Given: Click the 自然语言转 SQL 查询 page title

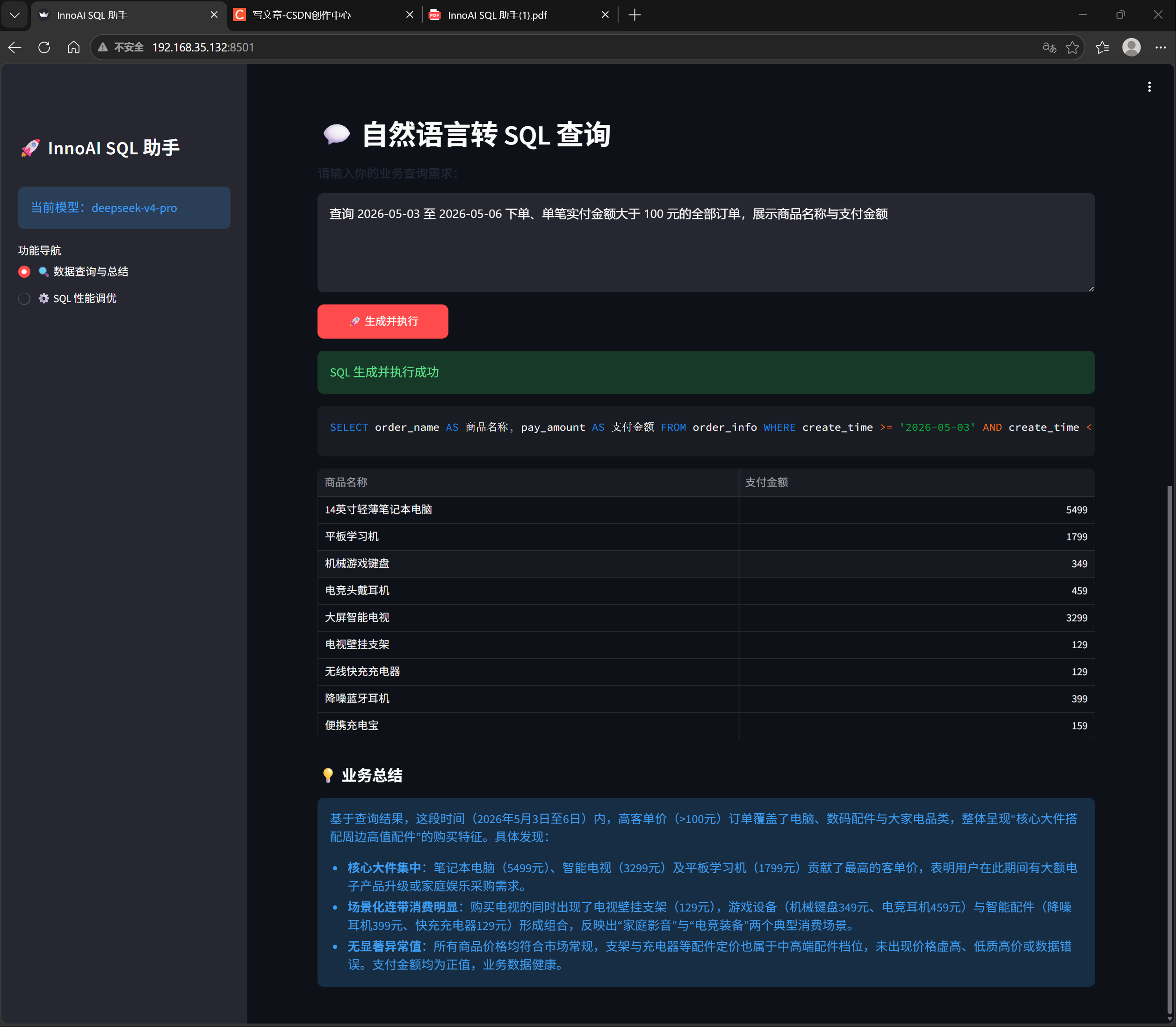Looking at the screenshot, I should [486, 135].
